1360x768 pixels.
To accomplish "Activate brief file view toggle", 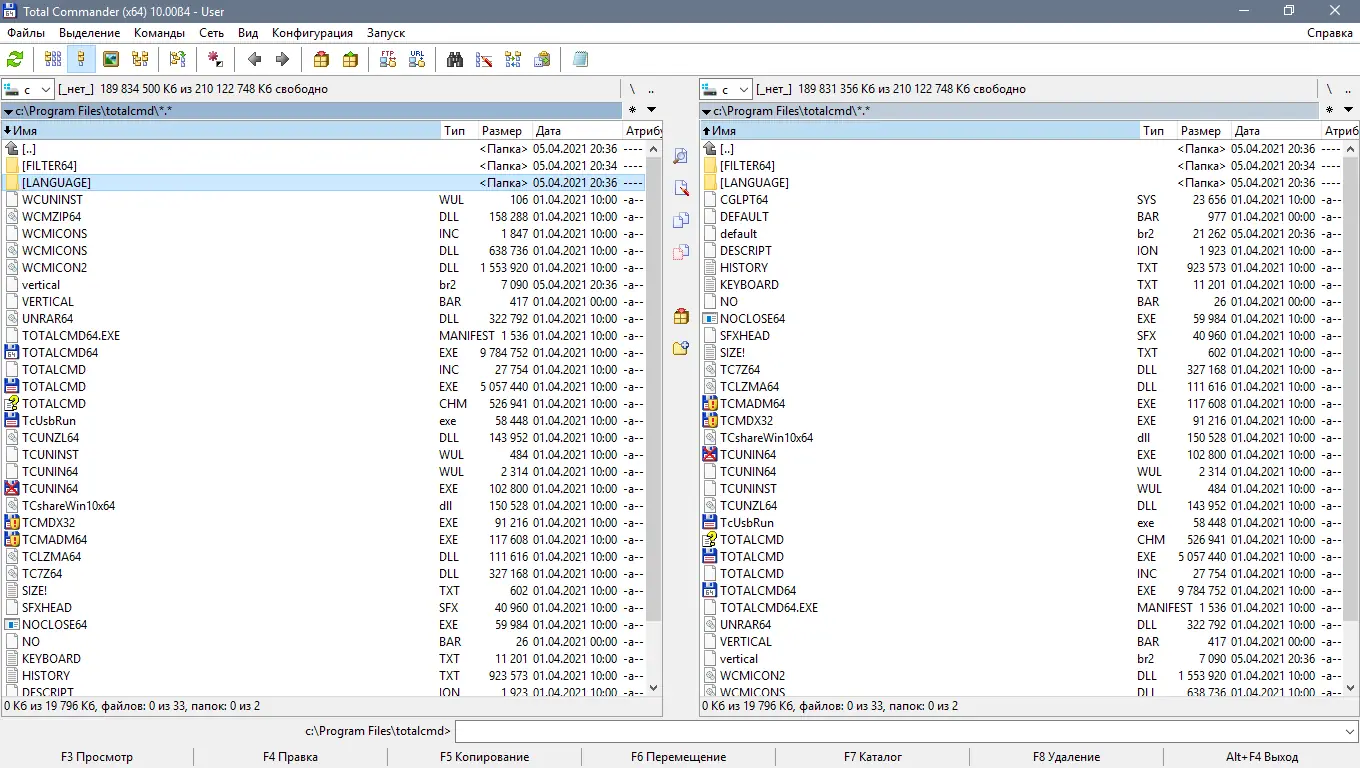I will point(52,59).
